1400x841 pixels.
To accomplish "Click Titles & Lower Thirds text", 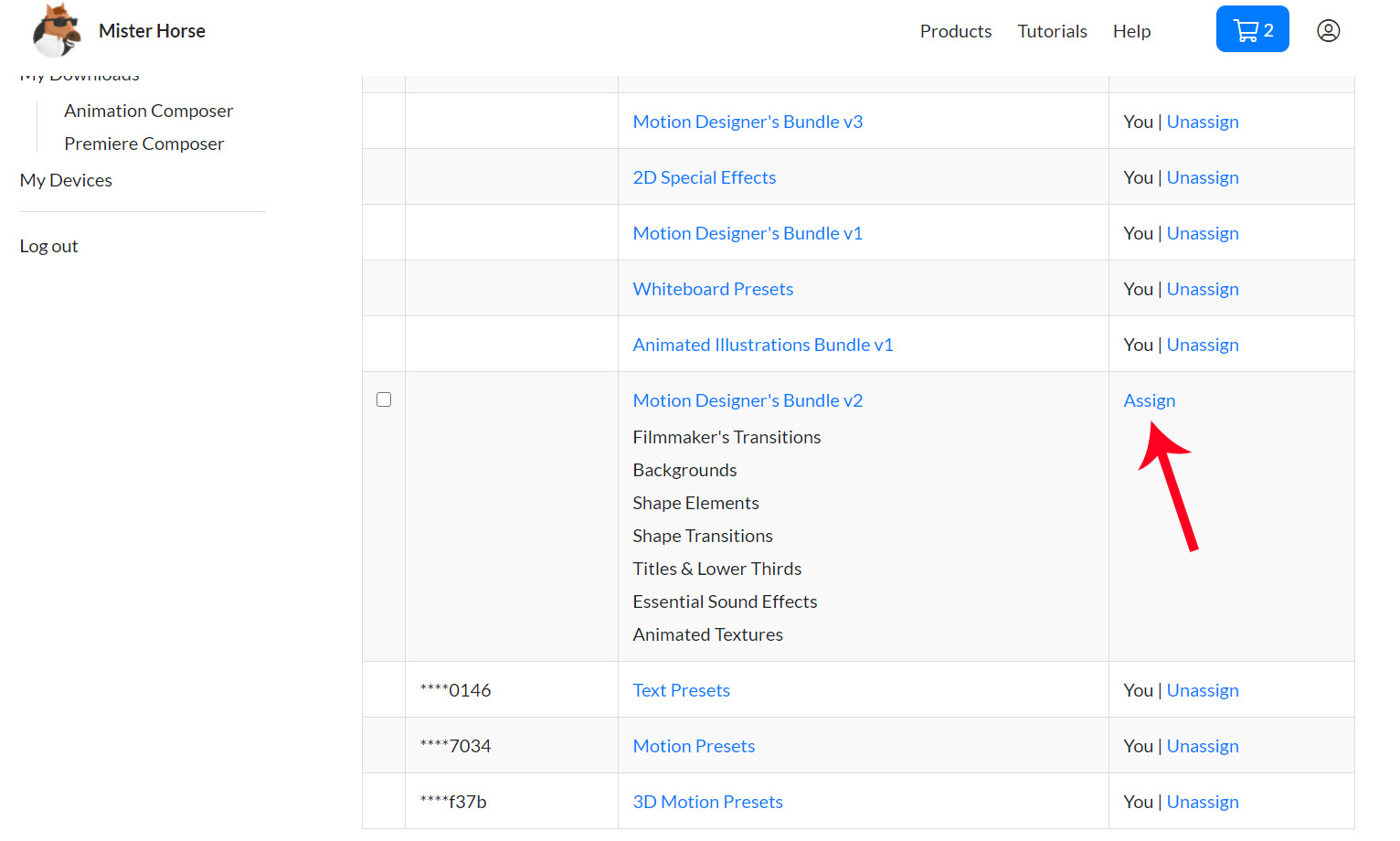I will pyautogui.click(x=716, y=569).
